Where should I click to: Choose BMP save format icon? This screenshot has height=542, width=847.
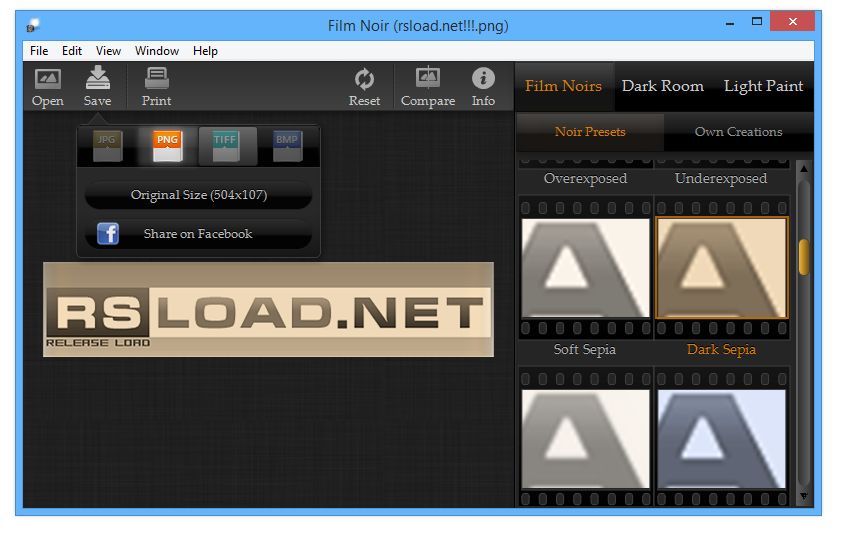(x=287, y=146)
